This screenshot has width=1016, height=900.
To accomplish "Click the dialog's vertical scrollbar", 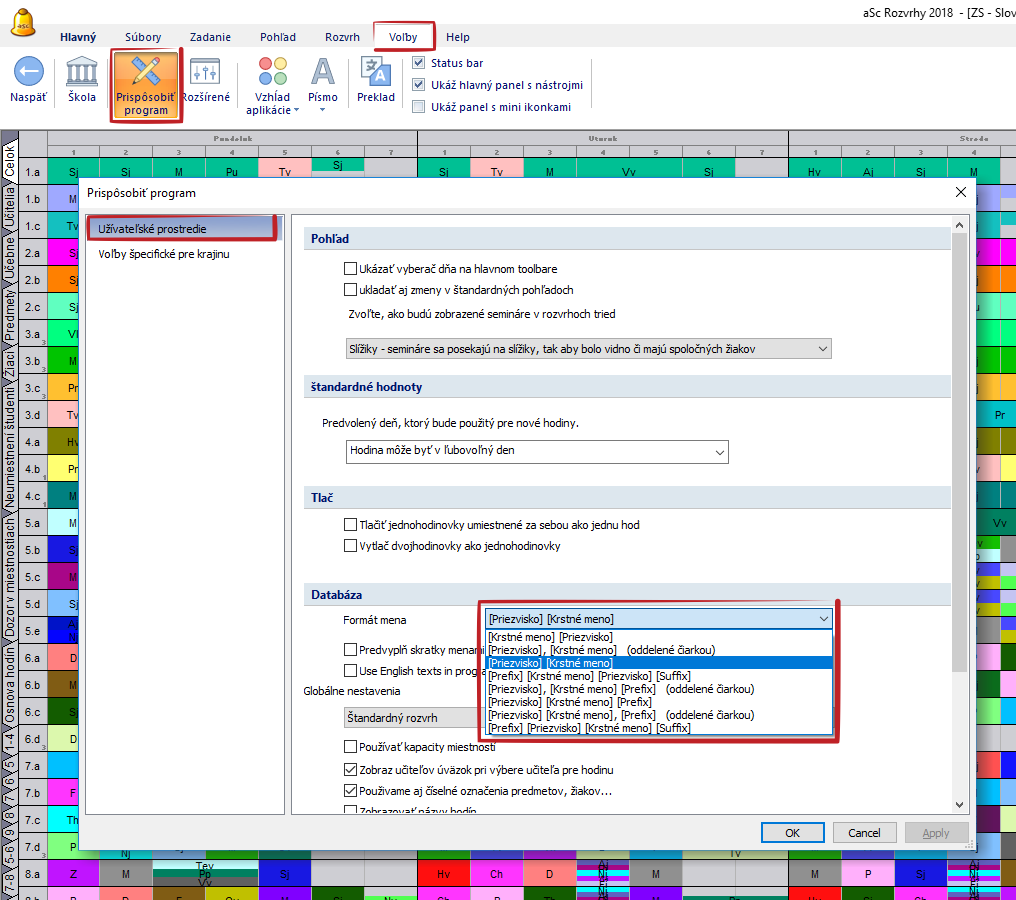I will click(959, 450).
